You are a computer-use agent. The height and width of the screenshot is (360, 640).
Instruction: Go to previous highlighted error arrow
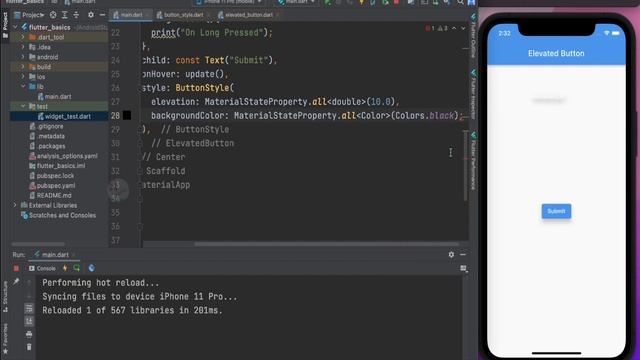click(x=454, y=28)
